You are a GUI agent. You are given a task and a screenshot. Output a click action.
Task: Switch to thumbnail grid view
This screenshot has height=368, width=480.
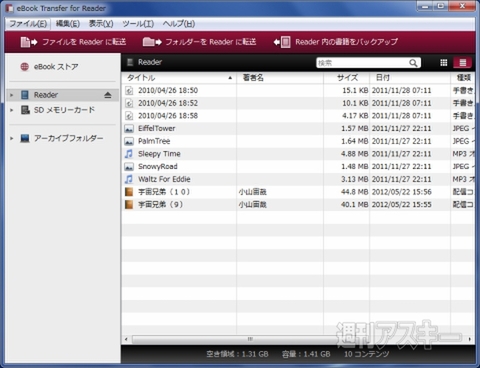tap(444, 62)
